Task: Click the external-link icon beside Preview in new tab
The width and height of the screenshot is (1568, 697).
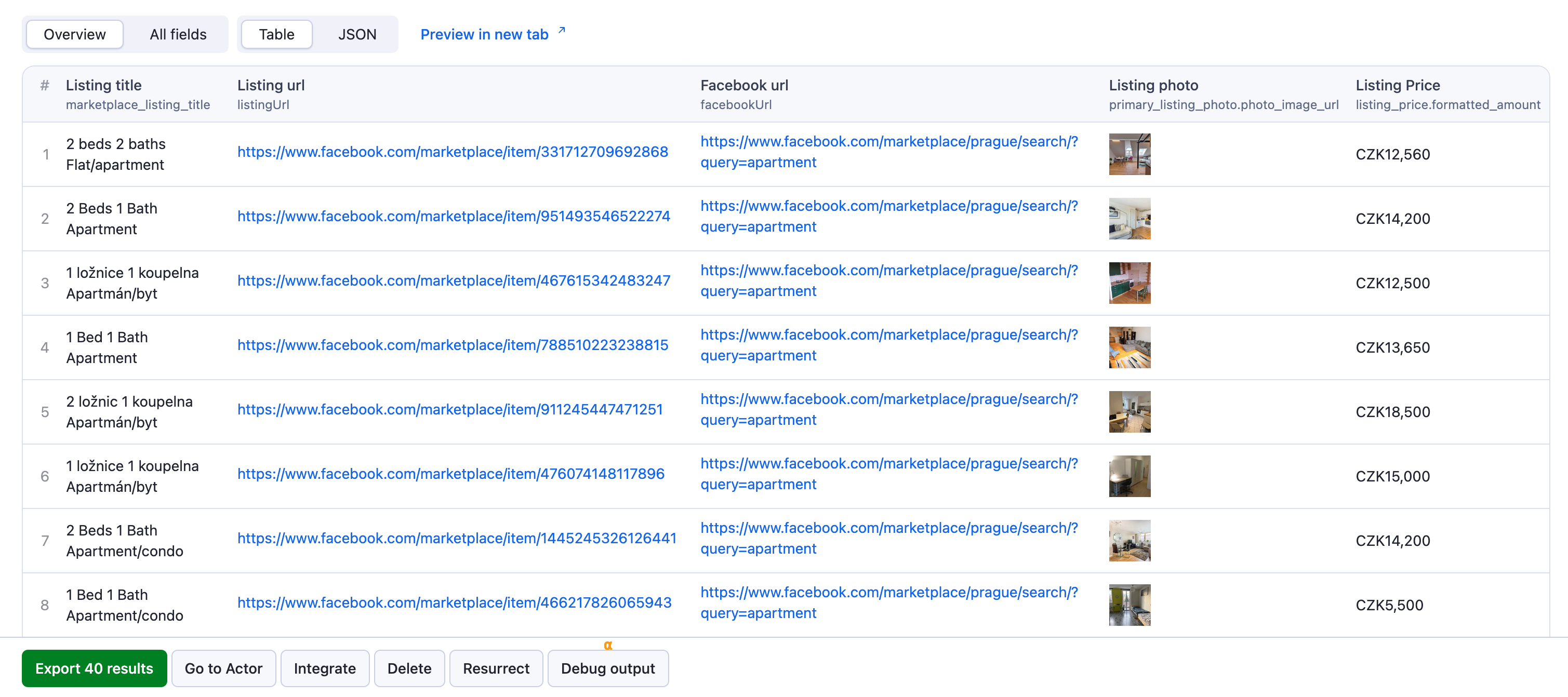Action: tap(561, 29)
